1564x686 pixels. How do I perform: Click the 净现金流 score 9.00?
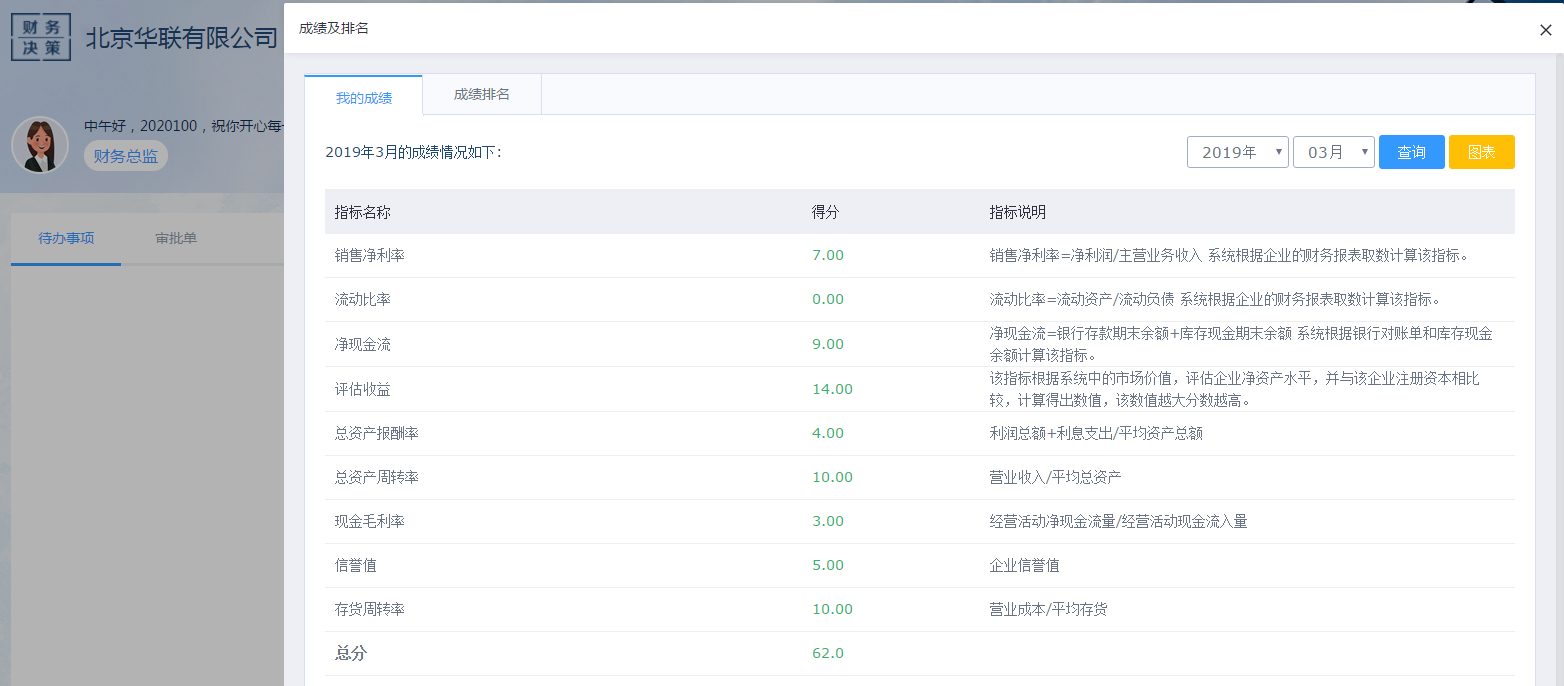827,344
